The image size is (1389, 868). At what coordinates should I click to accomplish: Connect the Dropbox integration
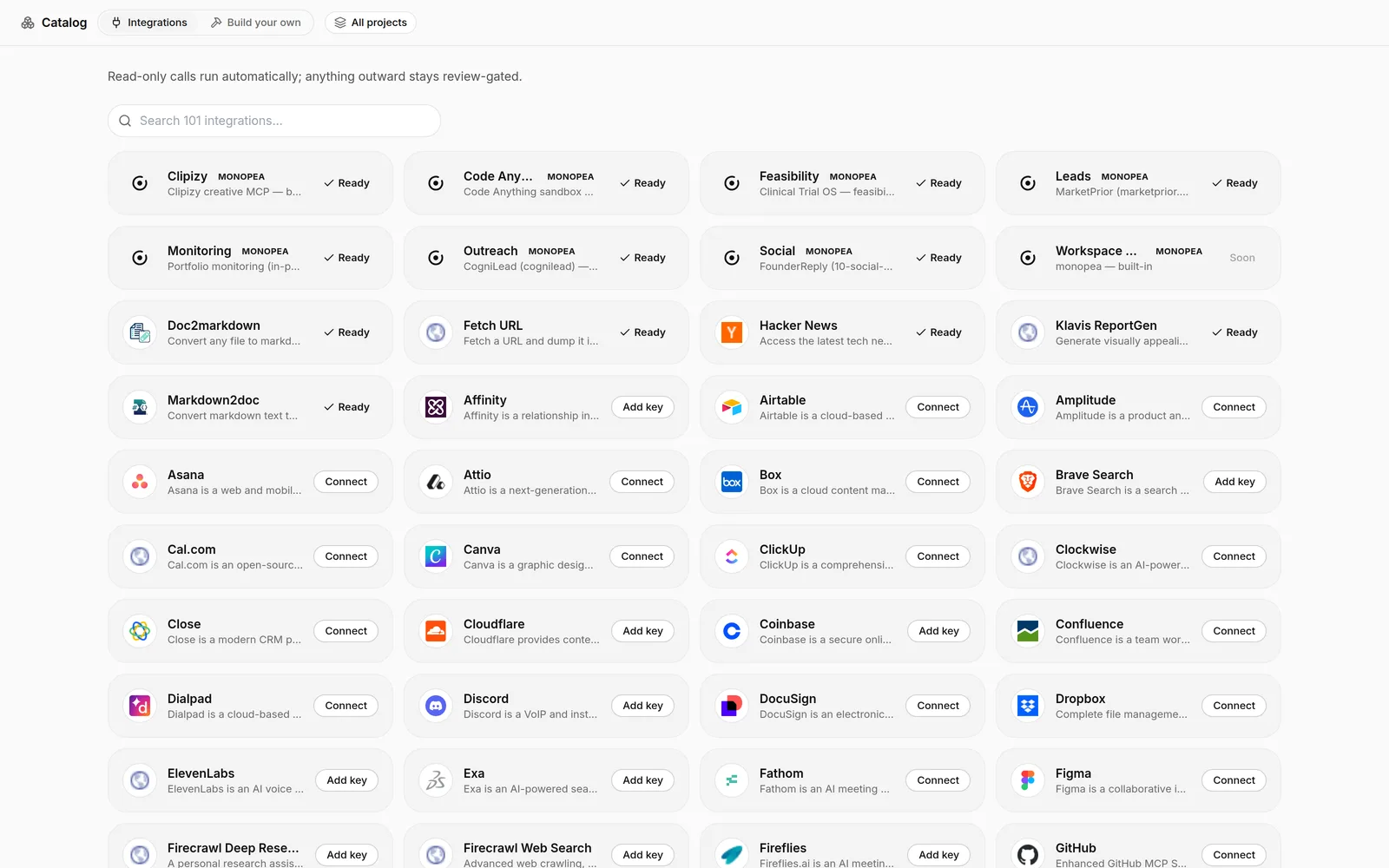click(1234, 706)
